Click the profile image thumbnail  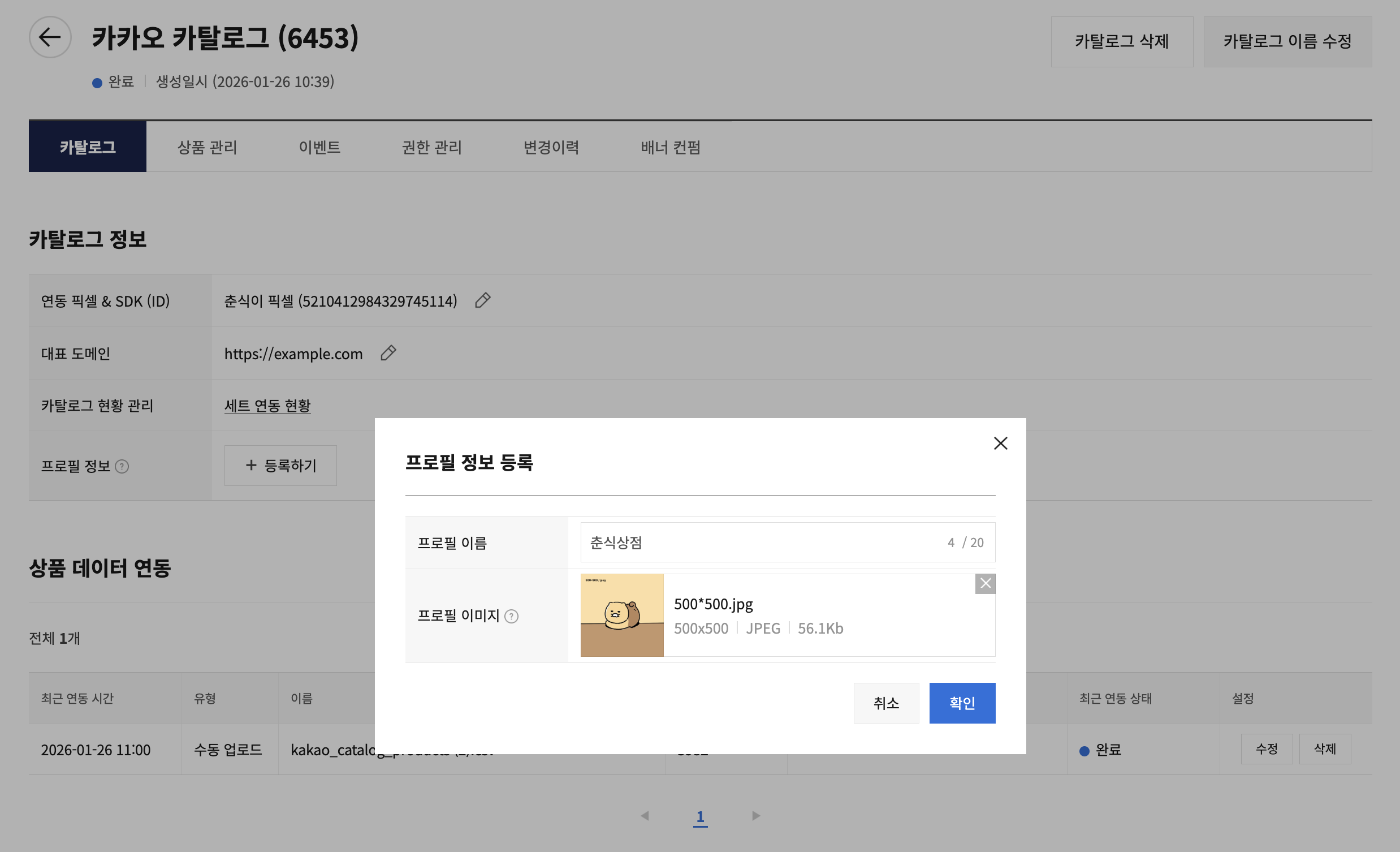621,615
